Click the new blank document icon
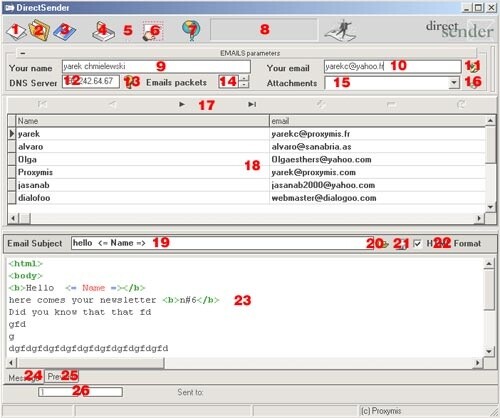The height and width of the screenshot is (418, 500). 16,32
